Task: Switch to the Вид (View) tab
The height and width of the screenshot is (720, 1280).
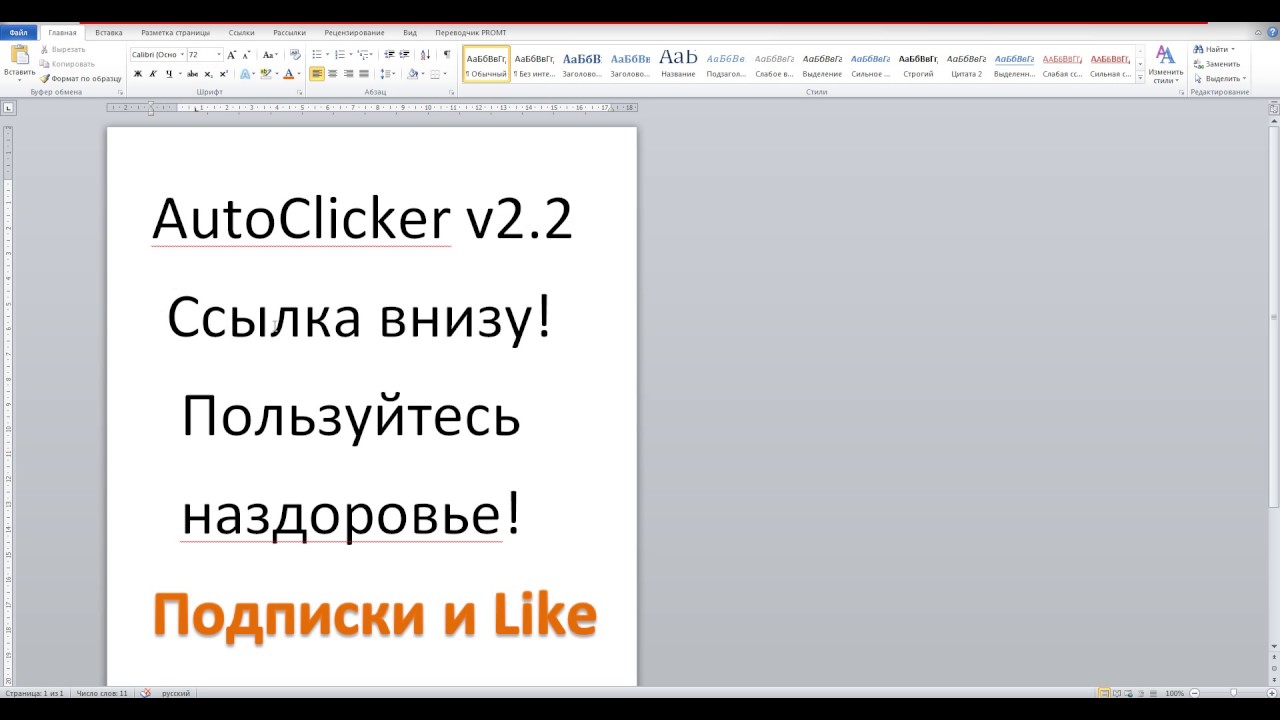Action: pyautogui.click(x=410, y=33)
